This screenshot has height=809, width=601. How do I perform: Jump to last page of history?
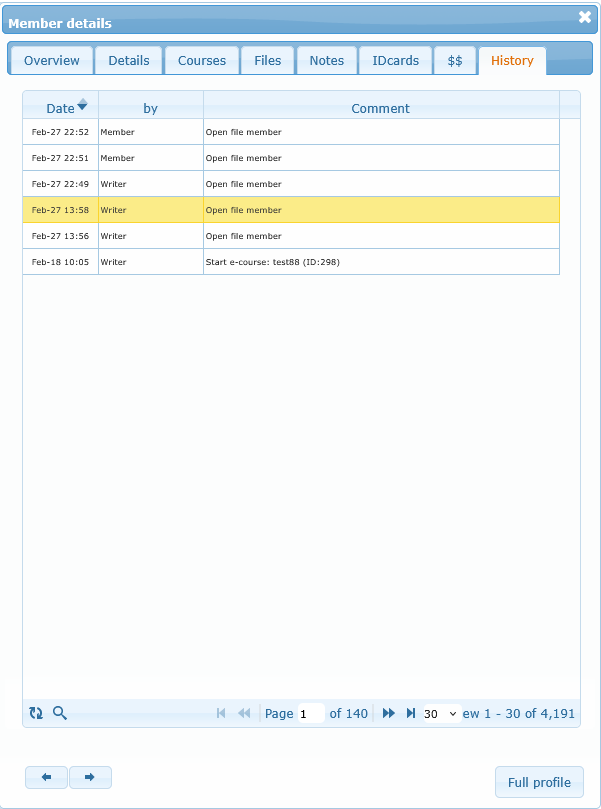tap(411, 713)
